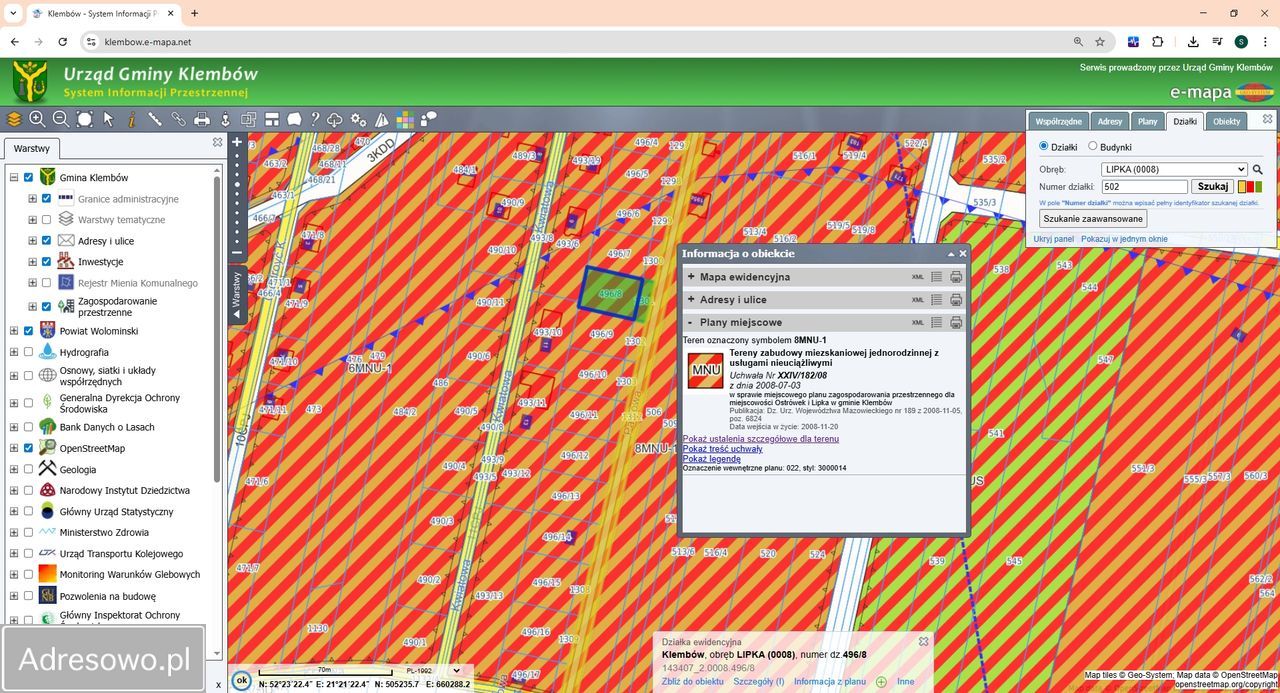Click the Numer działki input field
Image resolution: width=1280 pixels, height=693 pixels.
coord(1145,187)
